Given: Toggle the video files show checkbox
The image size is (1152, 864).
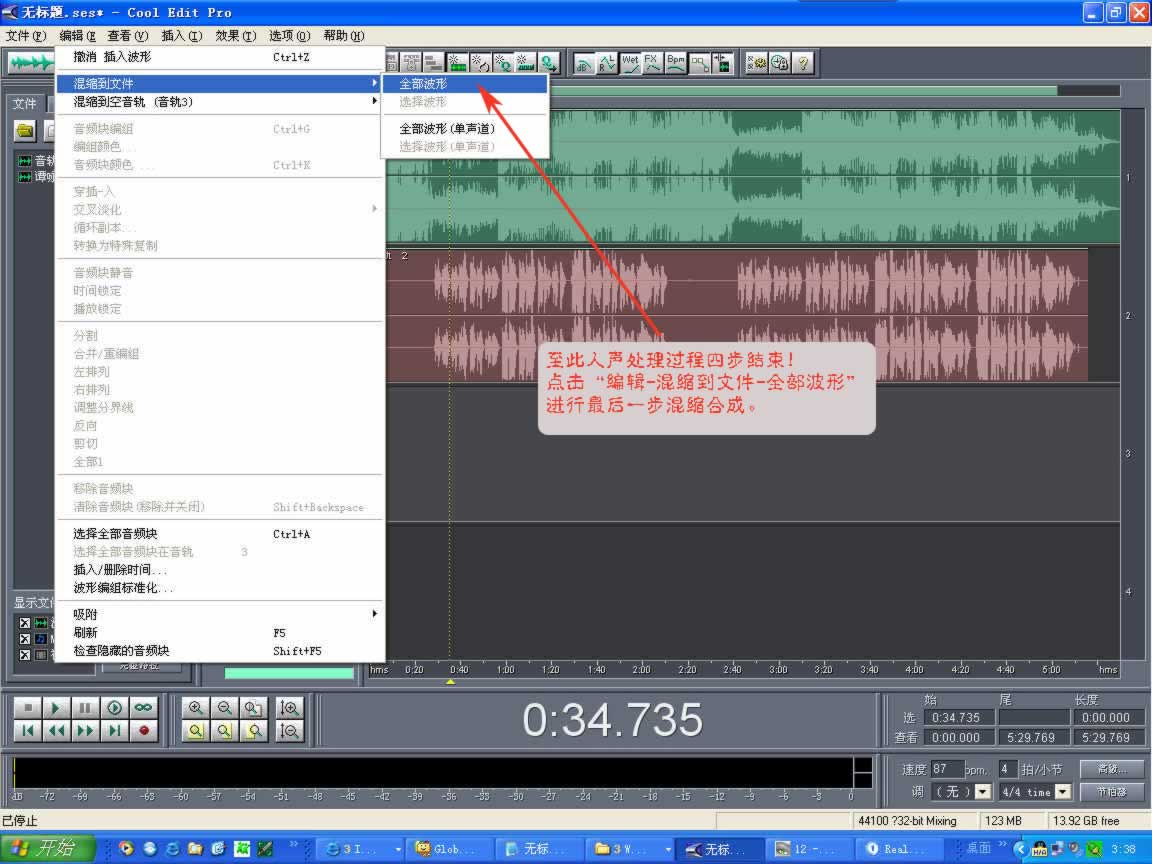Looking at the screenshot, I should (25, 655).
